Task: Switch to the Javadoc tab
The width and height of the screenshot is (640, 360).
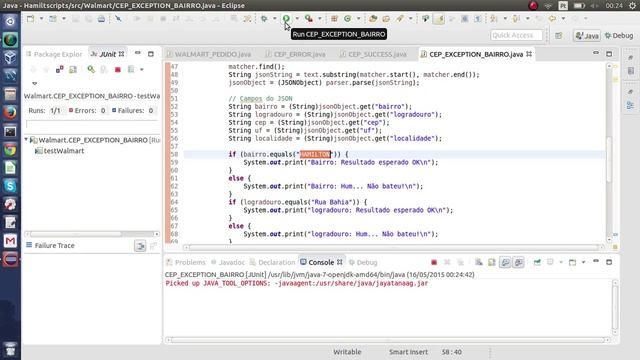Action: point(228,262)
